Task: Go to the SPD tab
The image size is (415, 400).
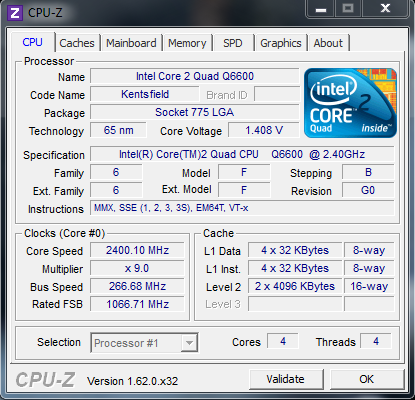Action: pyautogui.click(x=233, y=43)
